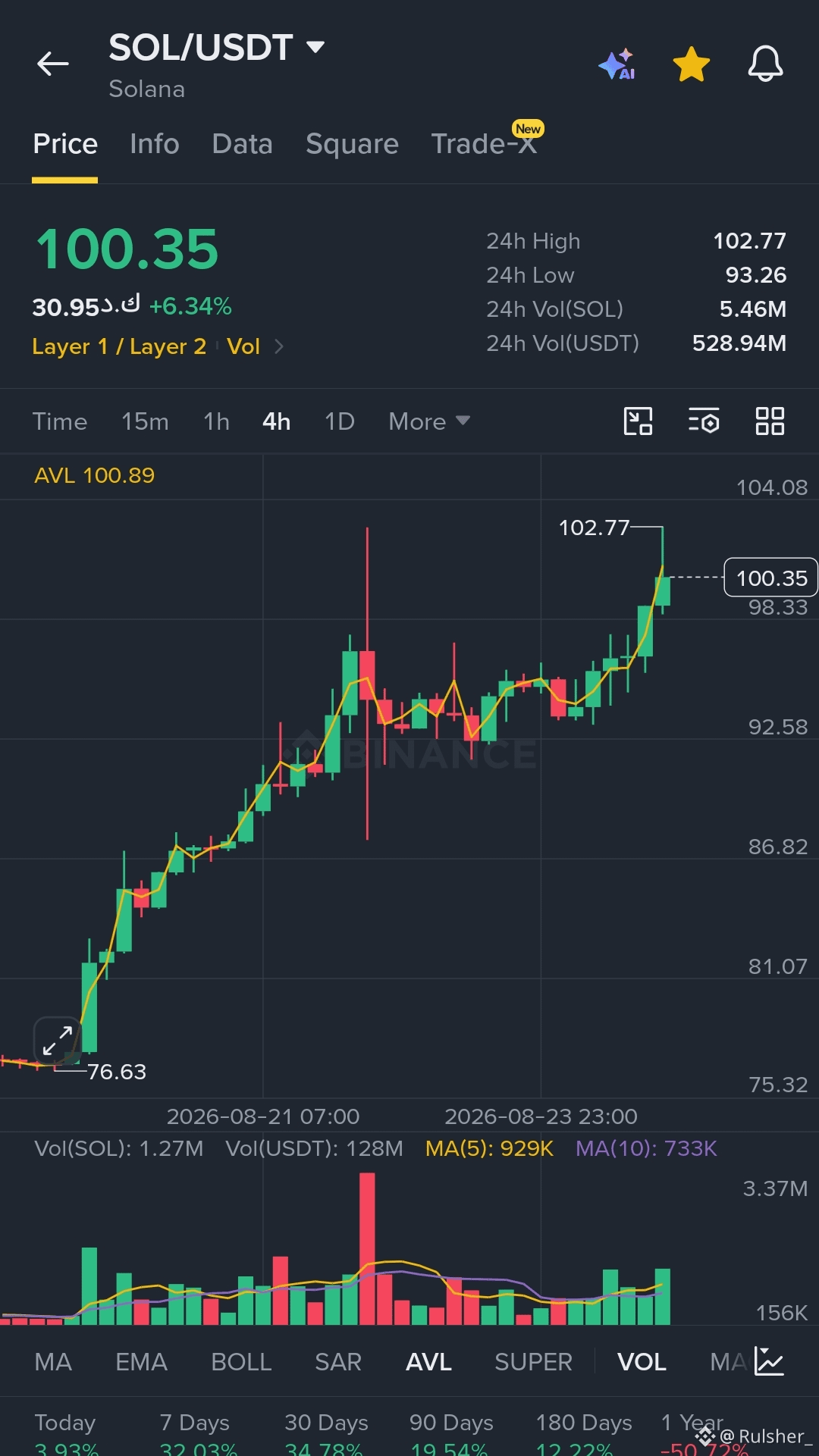
Task: Open Layer 1 / Layer 2 category link
Action: [119, 346]
